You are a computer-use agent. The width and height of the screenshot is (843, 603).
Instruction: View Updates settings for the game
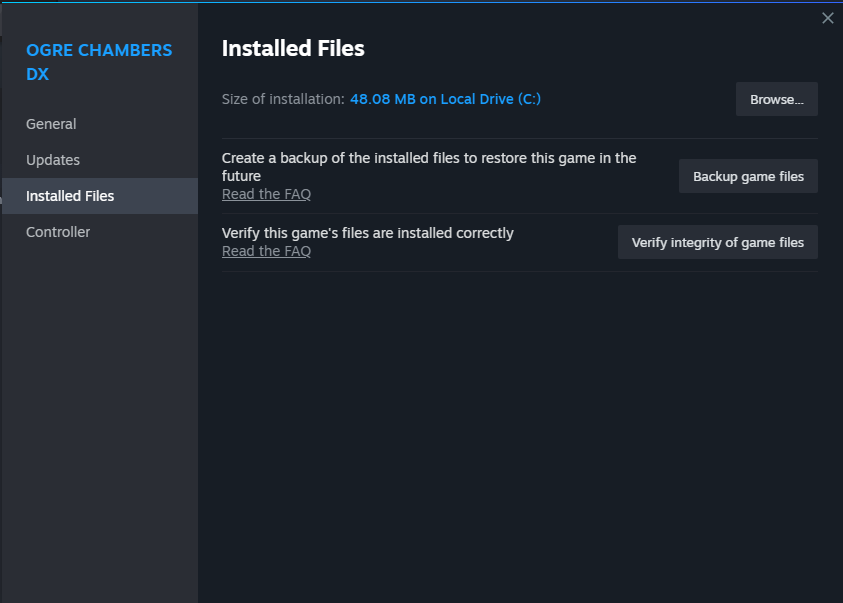[53, 159]
